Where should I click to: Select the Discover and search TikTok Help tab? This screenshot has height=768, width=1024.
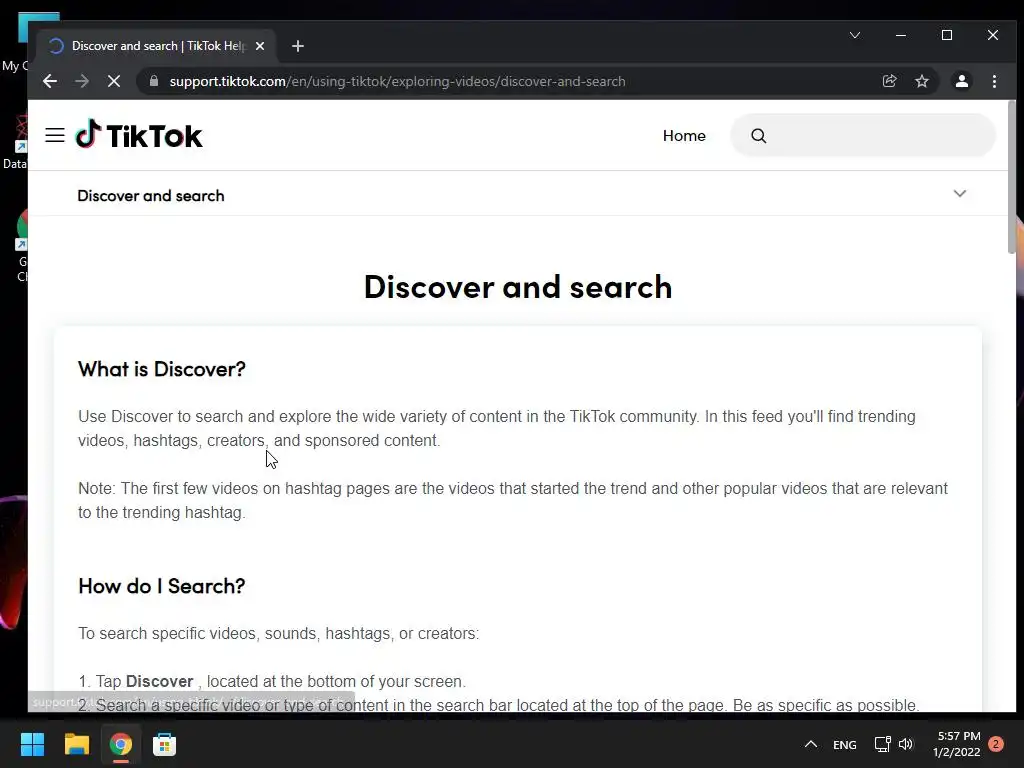[x=157, y=46]
